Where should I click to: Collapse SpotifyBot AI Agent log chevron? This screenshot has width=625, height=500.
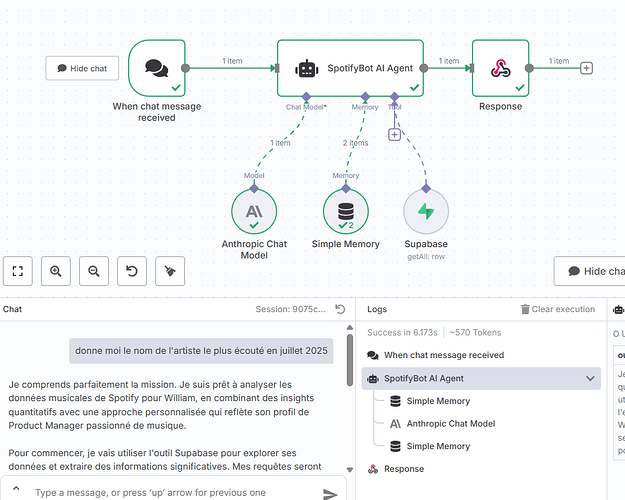[590, 378]
